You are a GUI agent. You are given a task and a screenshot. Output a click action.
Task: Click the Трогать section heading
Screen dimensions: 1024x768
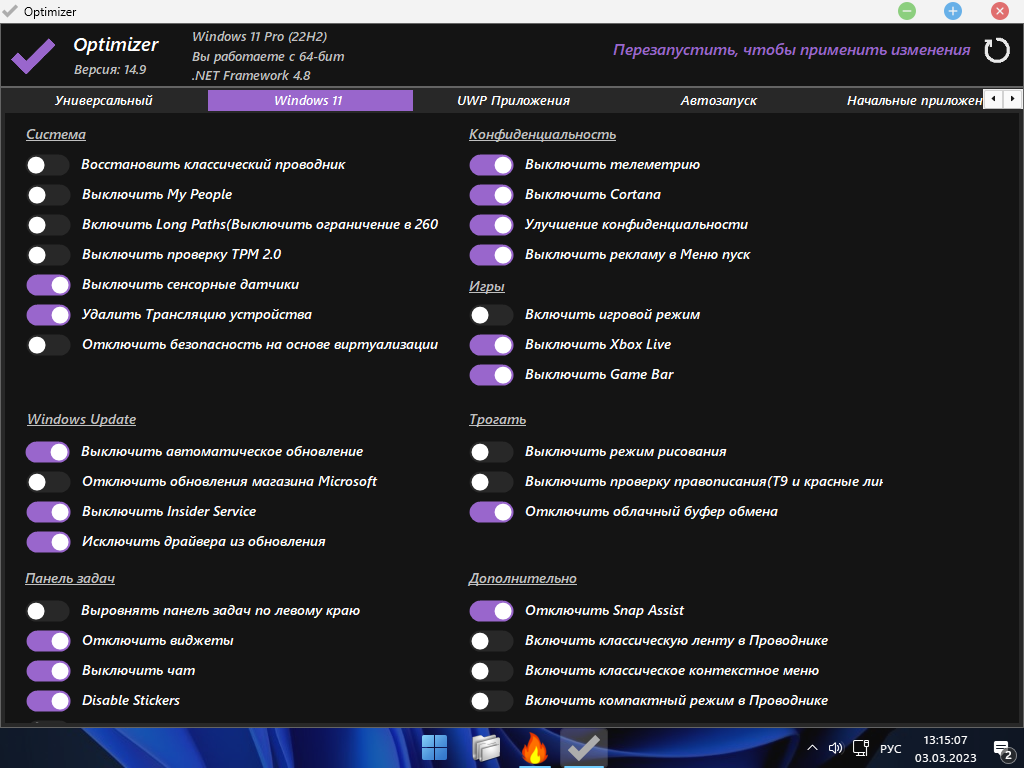point(497,419)
